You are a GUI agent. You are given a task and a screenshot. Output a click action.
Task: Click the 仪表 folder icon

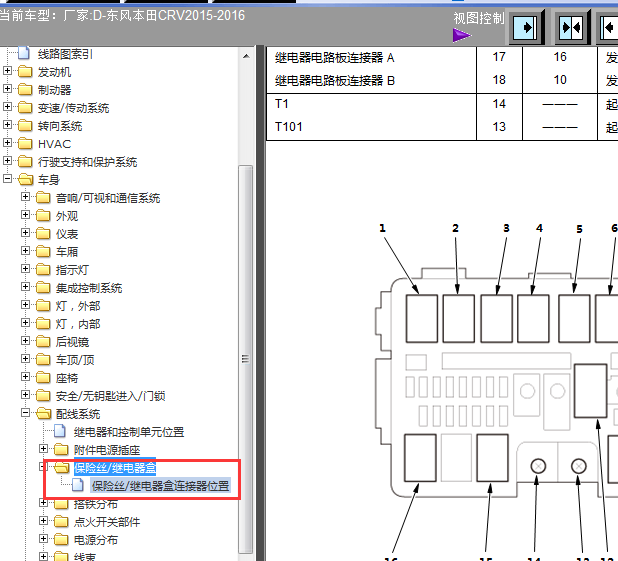point(43,233)
